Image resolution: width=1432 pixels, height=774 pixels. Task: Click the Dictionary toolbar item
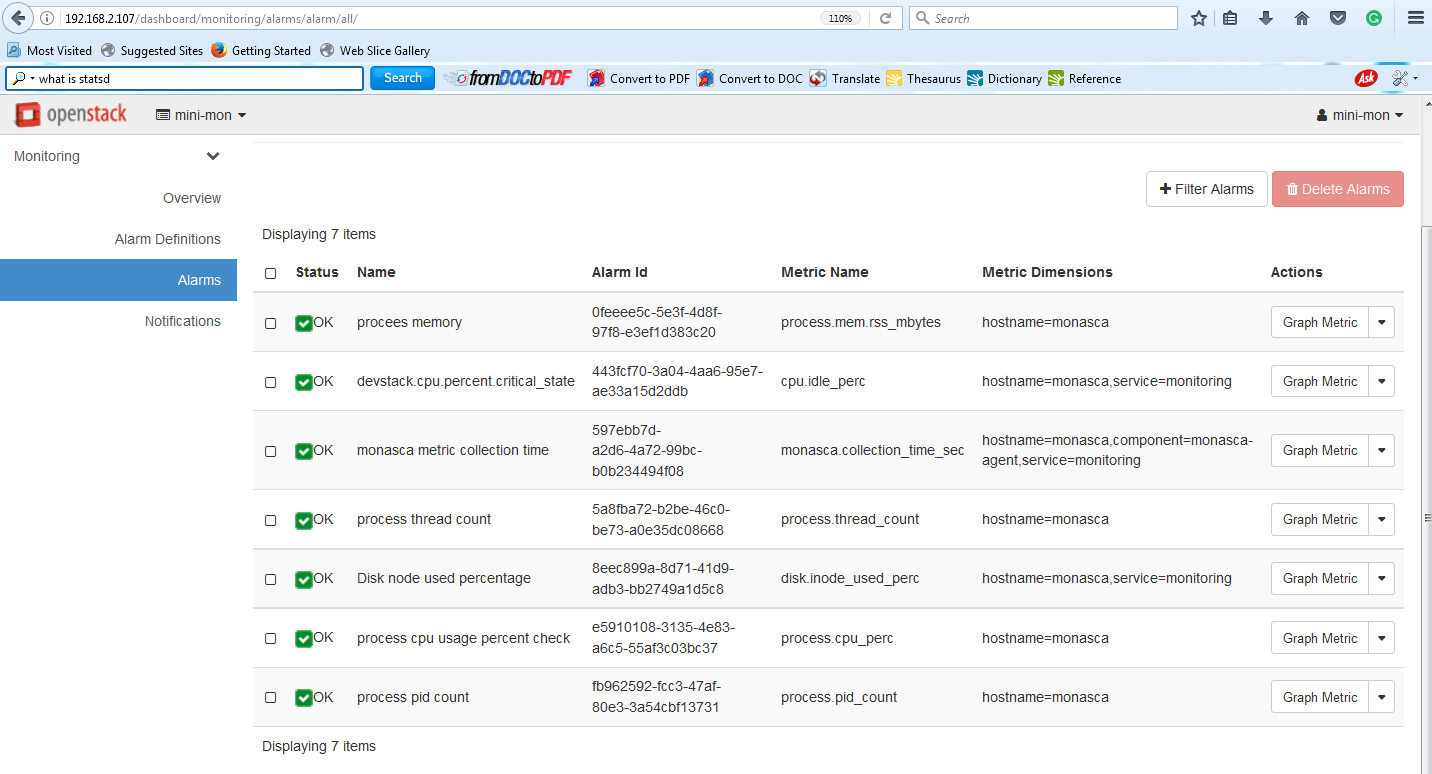coord(1004,78)
